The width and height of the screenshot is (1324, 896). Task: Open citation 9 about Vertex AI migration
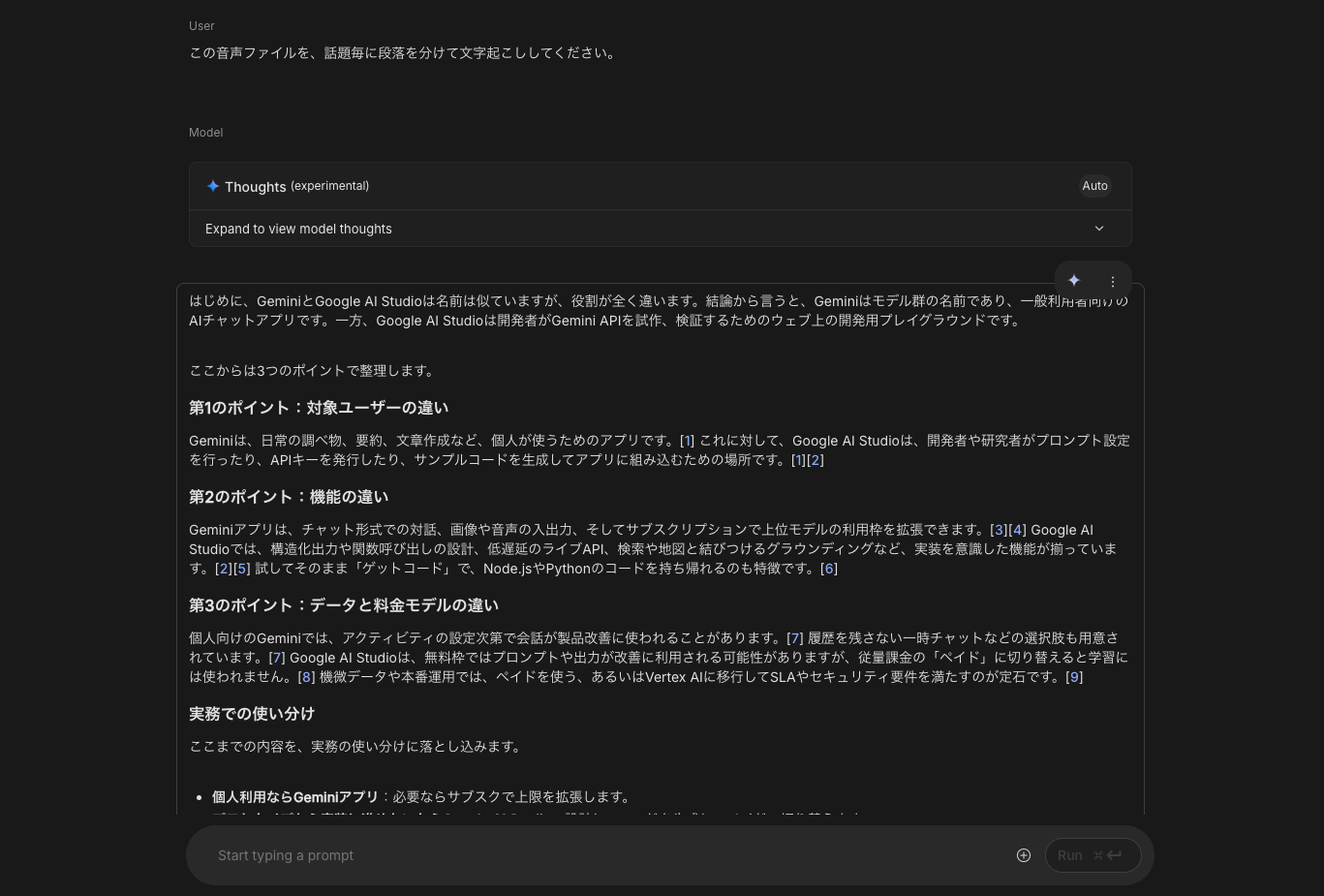click(x=1074, y=677)
